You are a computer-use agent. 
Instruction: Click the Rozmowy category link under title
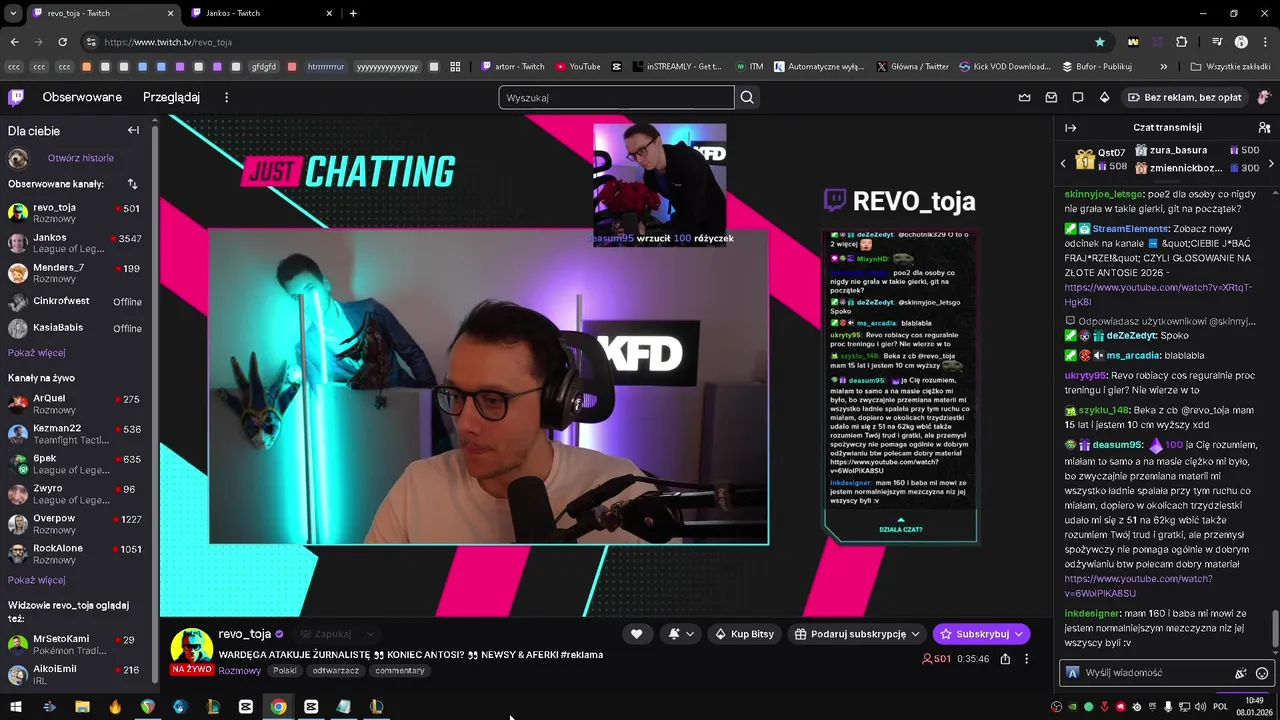pyautogui.click(x=239, y=671)
